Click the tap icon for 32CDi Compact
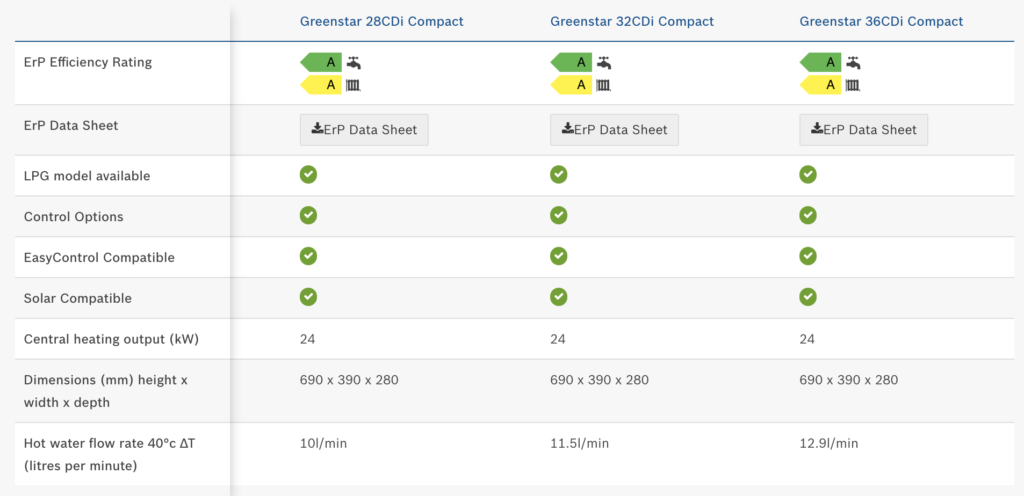 pos(603,63)
